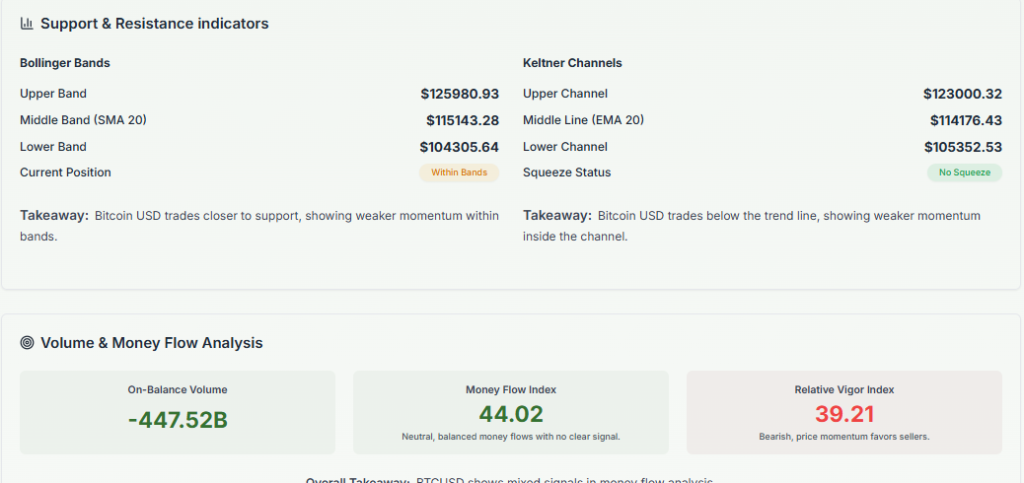Click the Upper Channel value $123000.32
This screenshot has width=1024, height=483.
click(x=963, y=94)
